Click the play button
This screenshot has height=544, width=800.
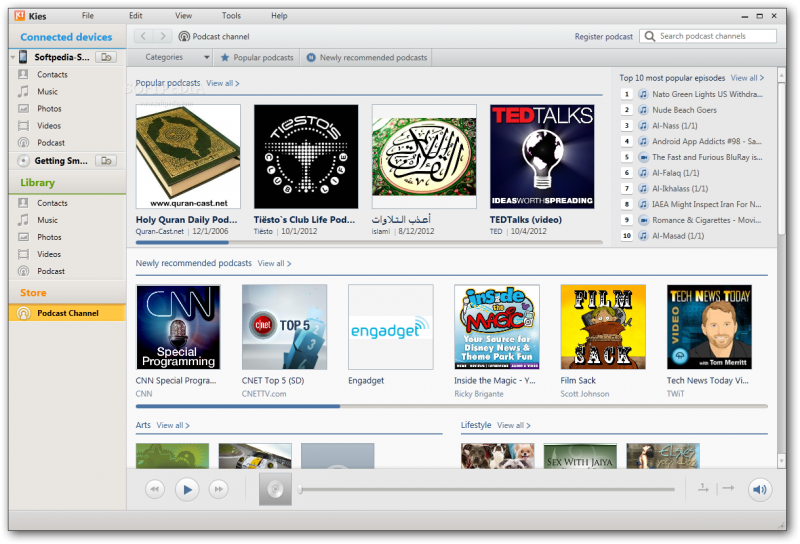(187, 489)
